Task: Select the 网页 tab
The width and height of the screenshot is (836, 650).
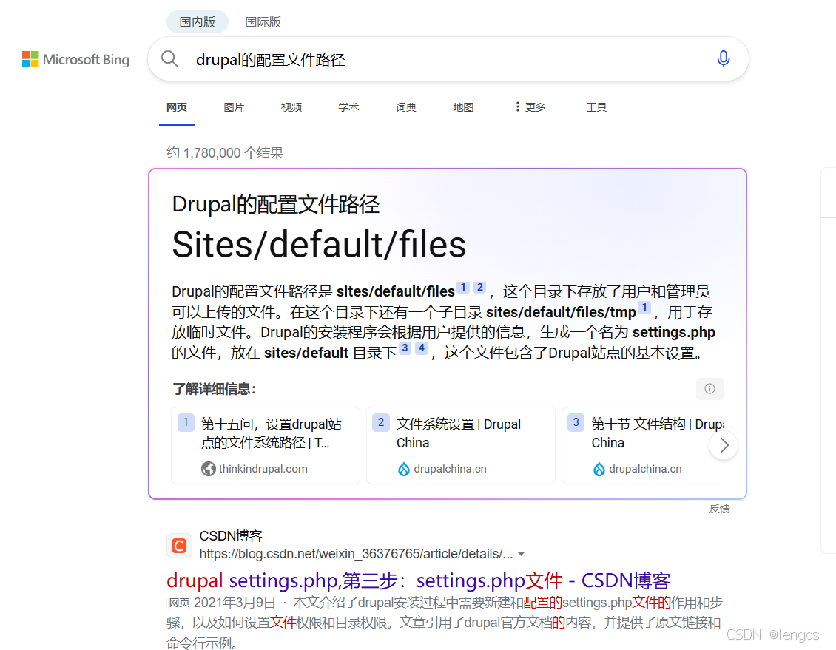Action: (x=176, y=107)
